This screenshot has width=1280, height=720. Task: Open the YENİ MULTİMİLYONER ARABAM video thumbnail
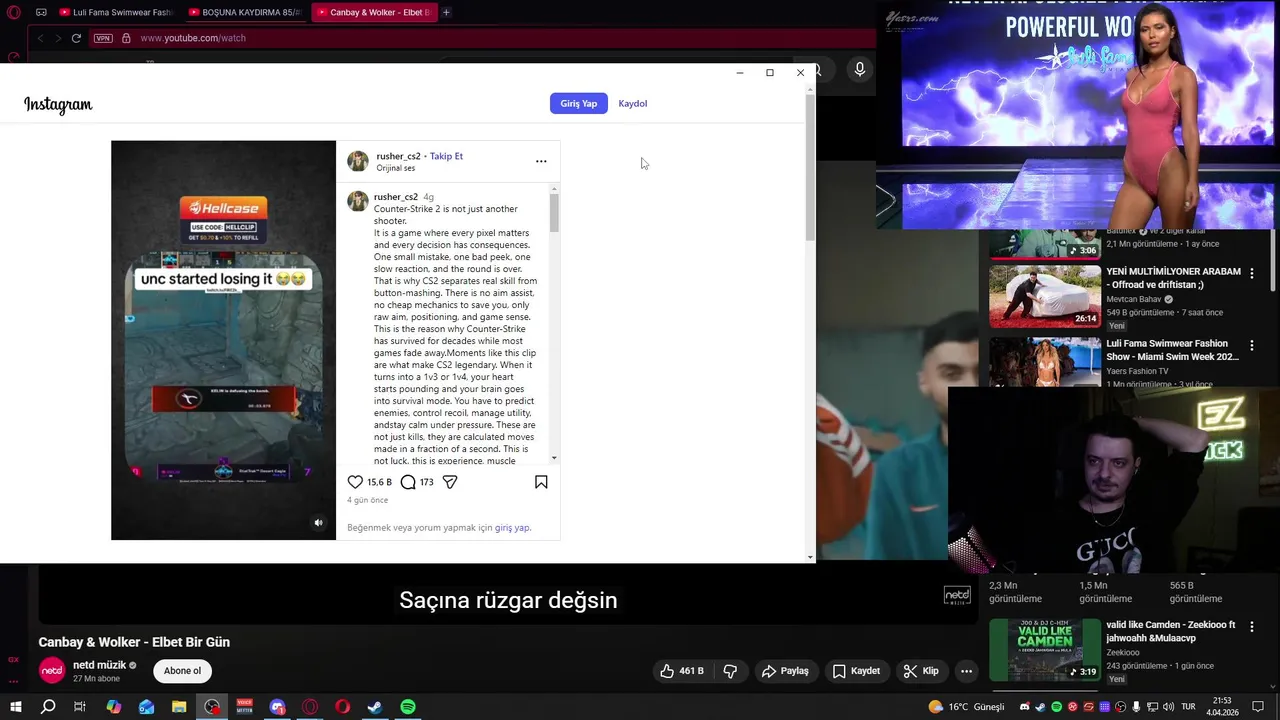pos(1044,296)
